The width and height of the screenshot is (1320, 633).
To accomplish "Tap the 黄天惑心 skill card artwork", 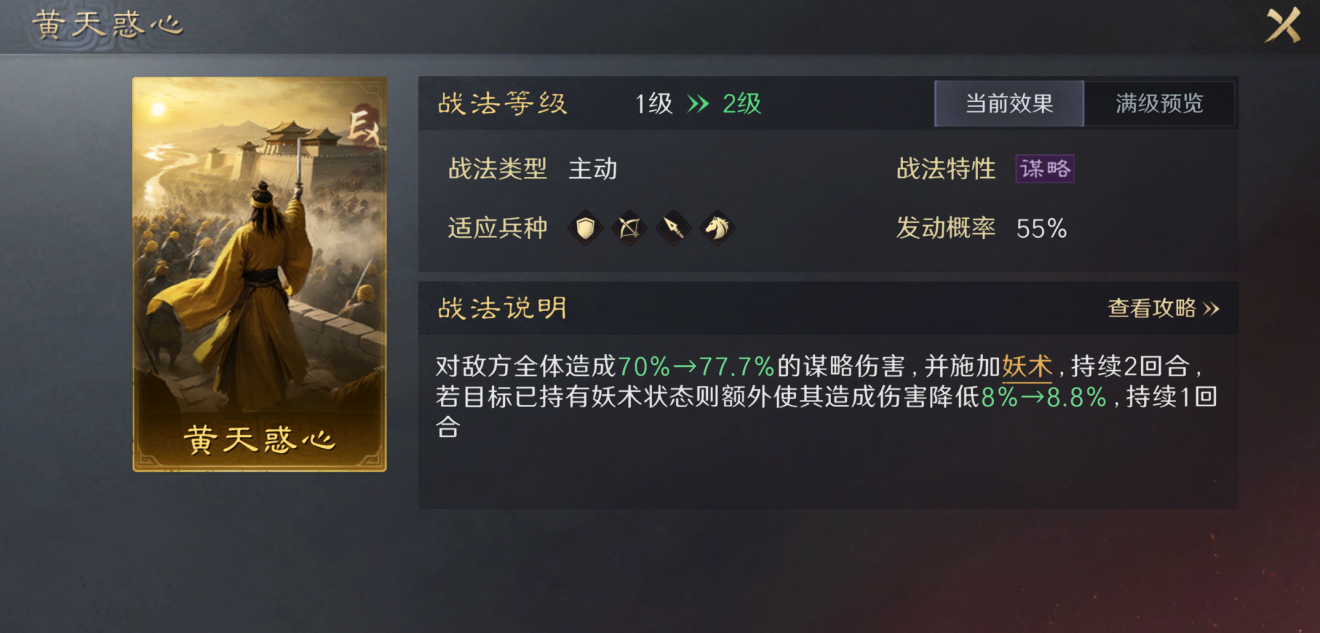I will pos(259,274).
